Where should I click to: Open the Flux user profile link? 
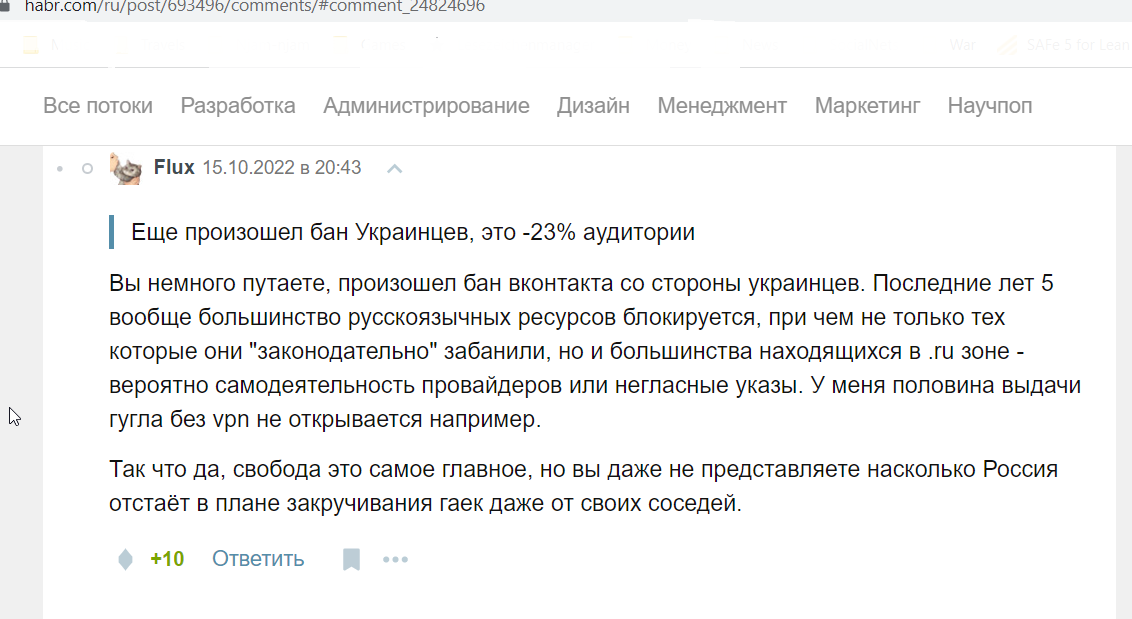174,168
